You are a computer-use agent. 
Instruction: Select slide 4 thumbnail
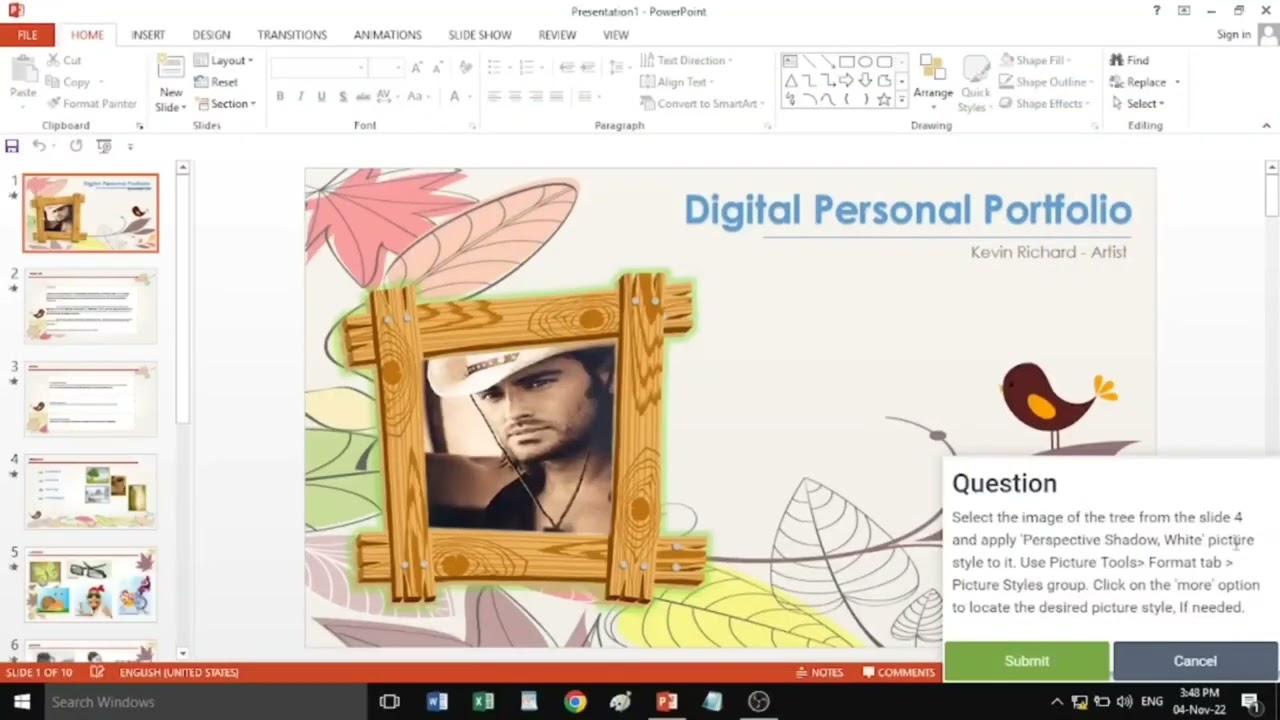coord(91,490)
